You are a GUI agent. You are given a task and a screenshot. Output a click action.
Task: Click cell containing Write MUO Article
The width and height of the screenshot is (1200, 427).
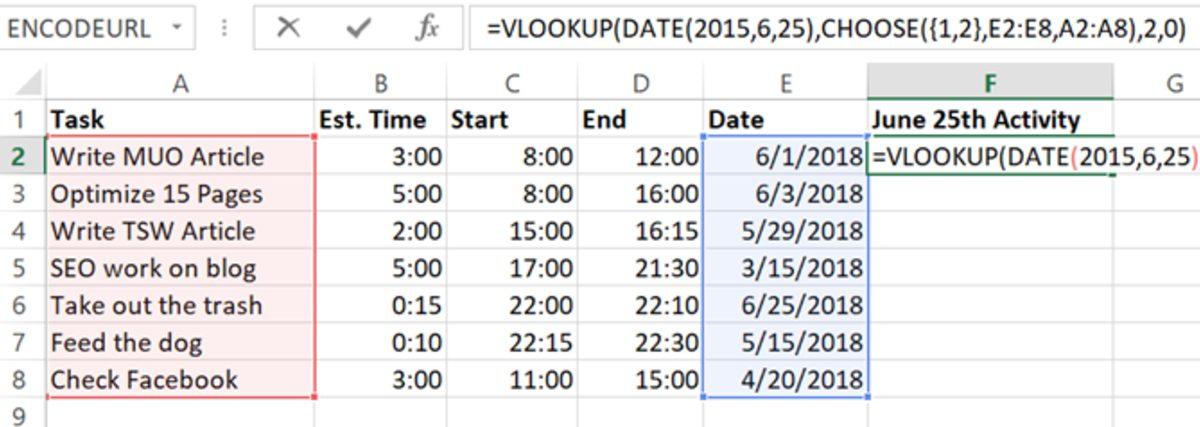(x=180, y=157)
